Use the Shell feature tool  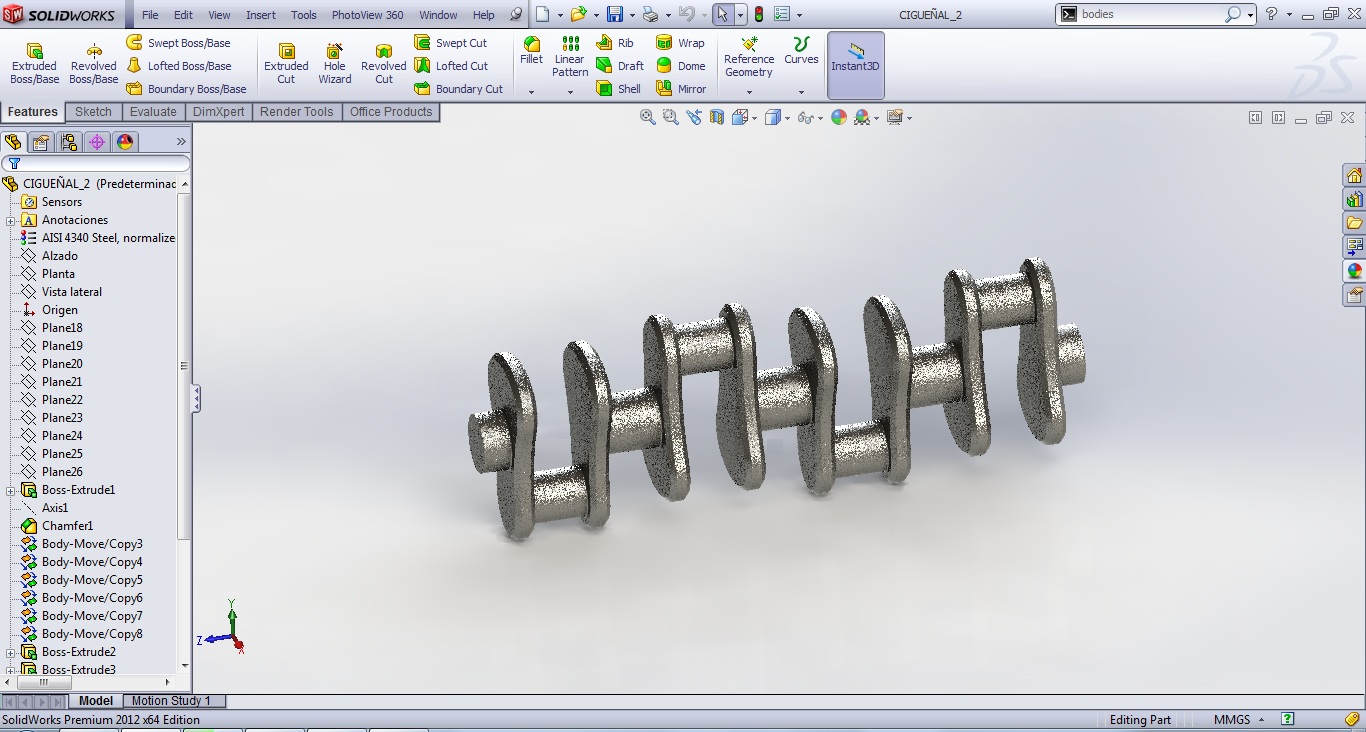[x=619, y=89]
